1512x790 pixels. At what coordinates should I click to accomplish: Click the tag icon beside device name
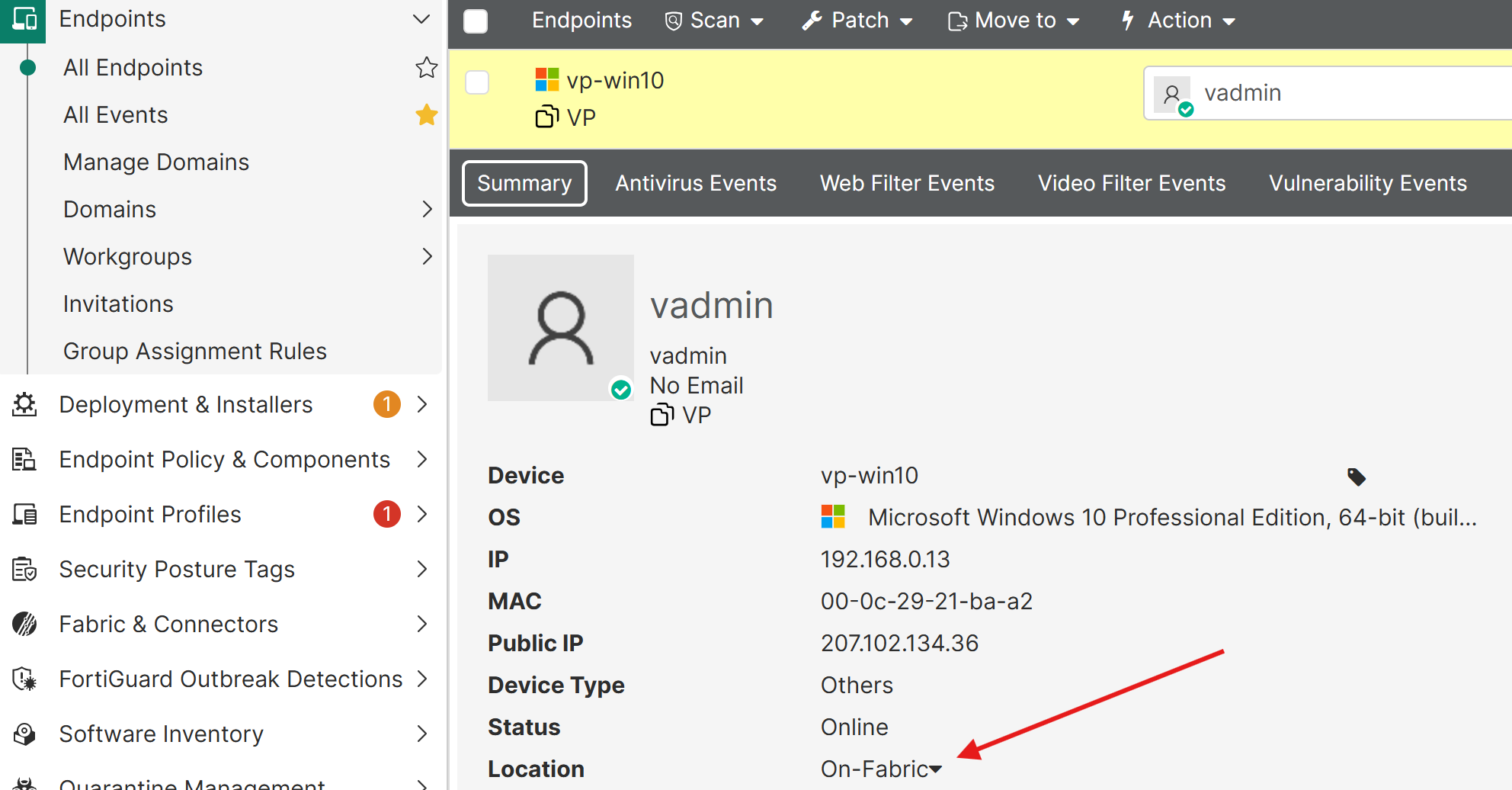[x=1356, y=477]
